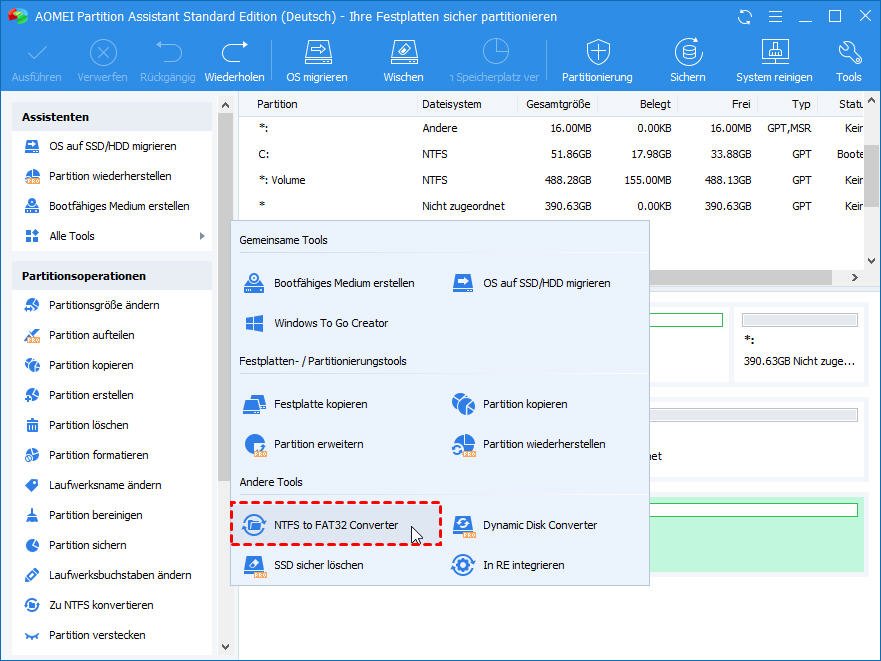Launch Windows To Go Creator
Viewport: 881px width, 661px height.
pos(316,323)
